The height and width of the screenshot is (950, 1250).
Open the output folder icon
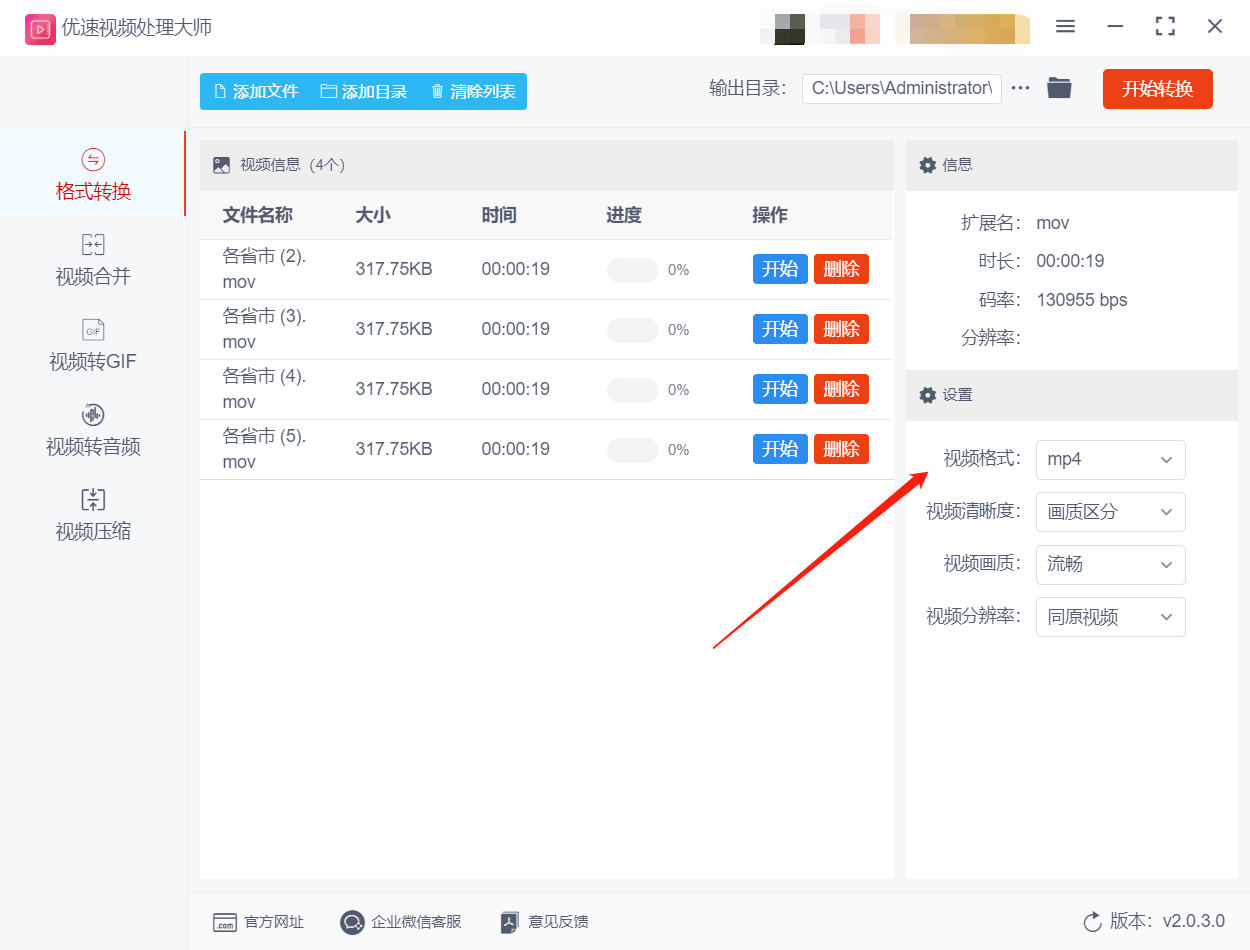1059,88
